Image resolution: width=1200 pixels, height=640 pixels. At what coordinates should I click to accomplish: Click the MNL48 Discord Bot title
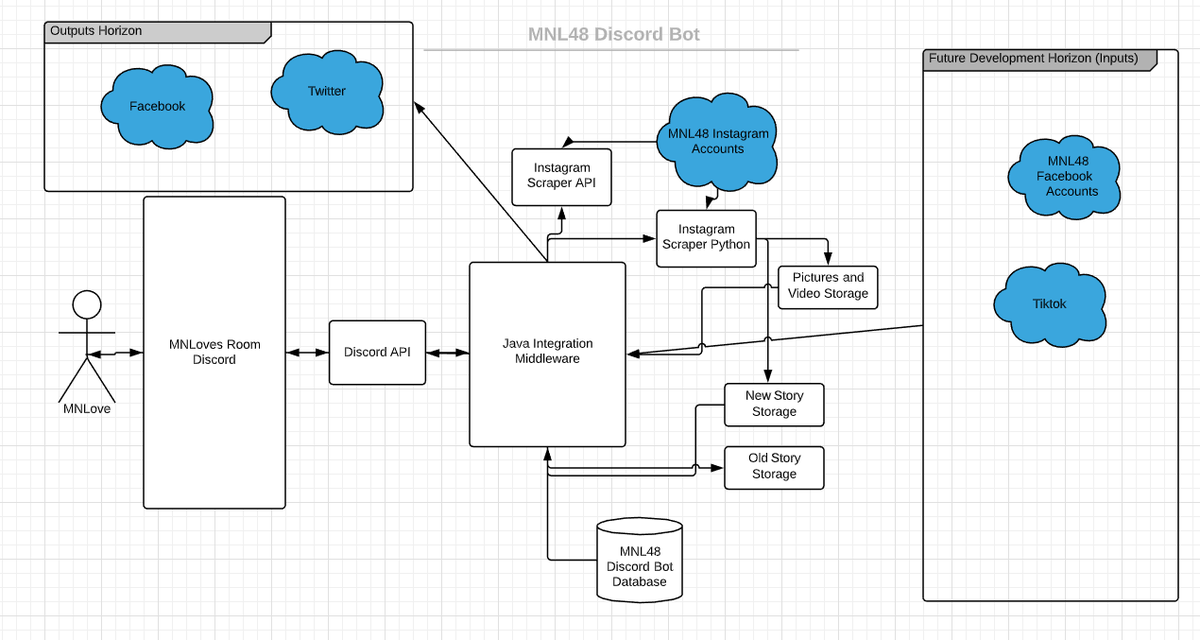coord(614,34)
